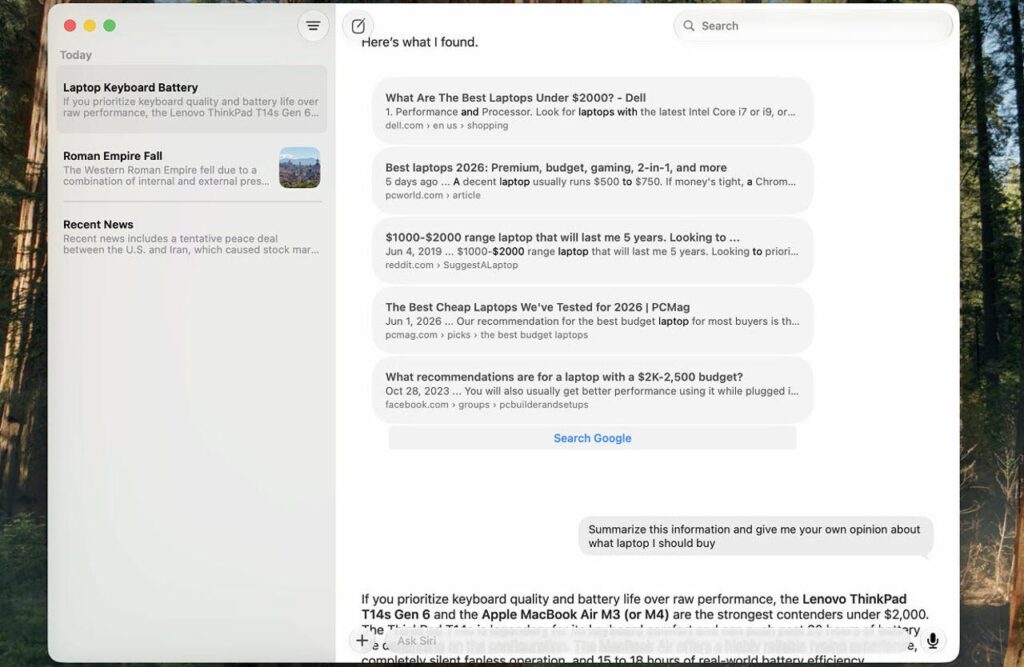This screenshot has height=667, width=1024.
Task: Click 'Here's what I found.' text
Action: [419, 42]
